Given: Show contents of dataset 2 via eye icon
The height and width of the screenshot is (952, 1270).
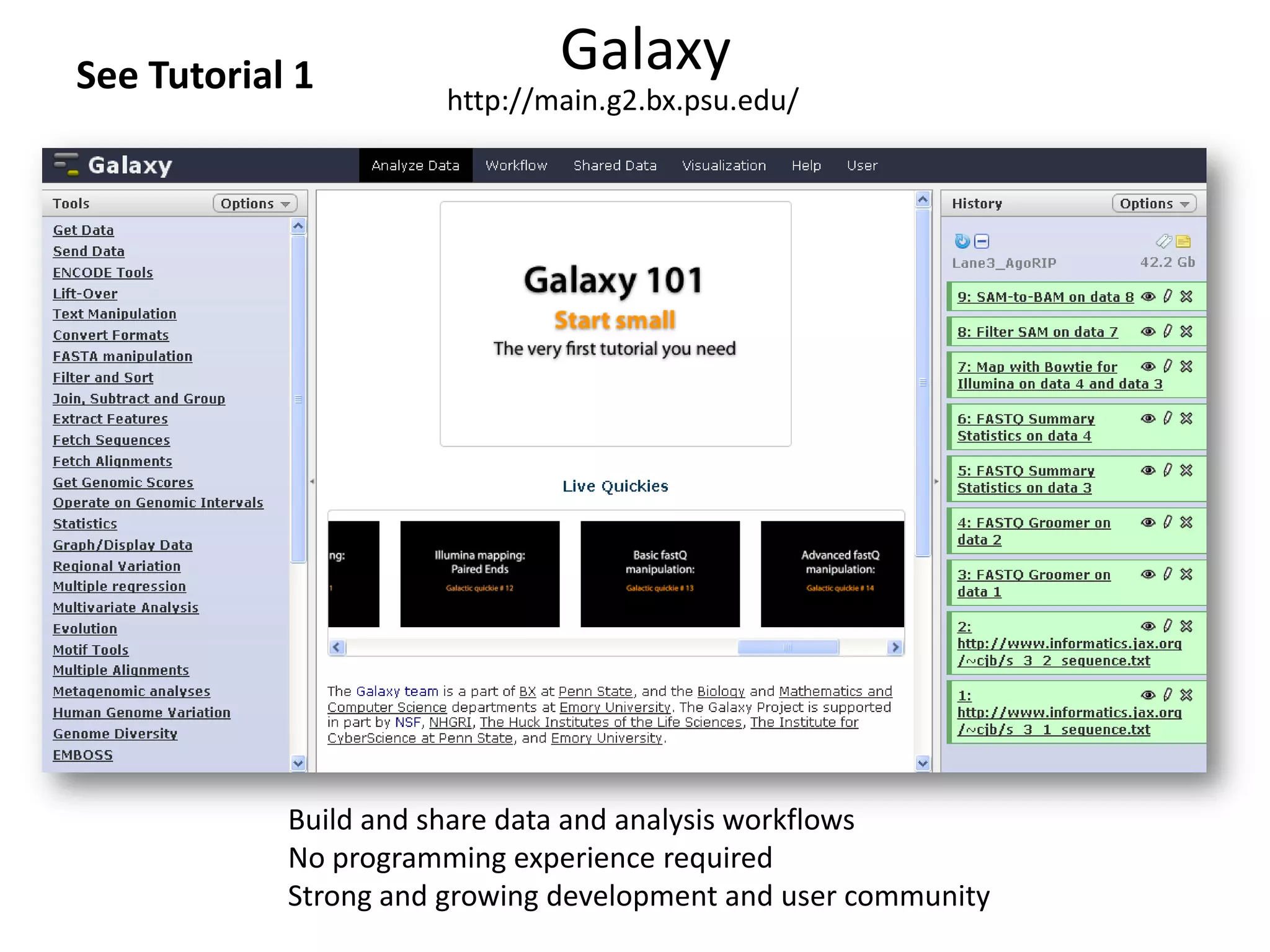Looking at the screenshot, I should pyautogui.click(x=1148, y=626).
